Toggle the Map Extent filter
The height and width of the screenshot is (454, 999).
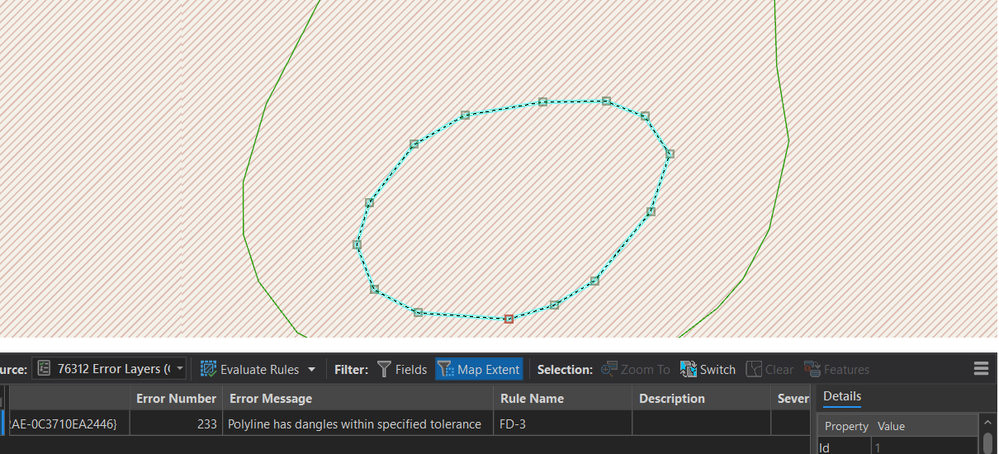479,369
